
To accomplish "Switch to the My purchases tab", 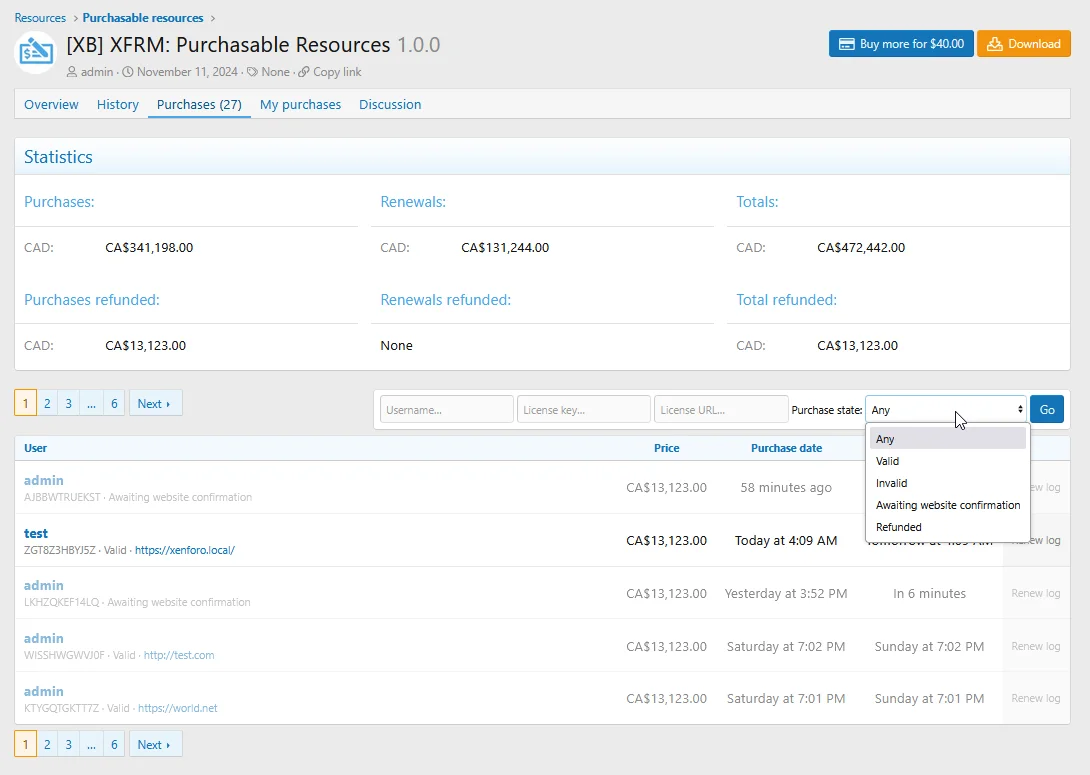I will [300, 104].
